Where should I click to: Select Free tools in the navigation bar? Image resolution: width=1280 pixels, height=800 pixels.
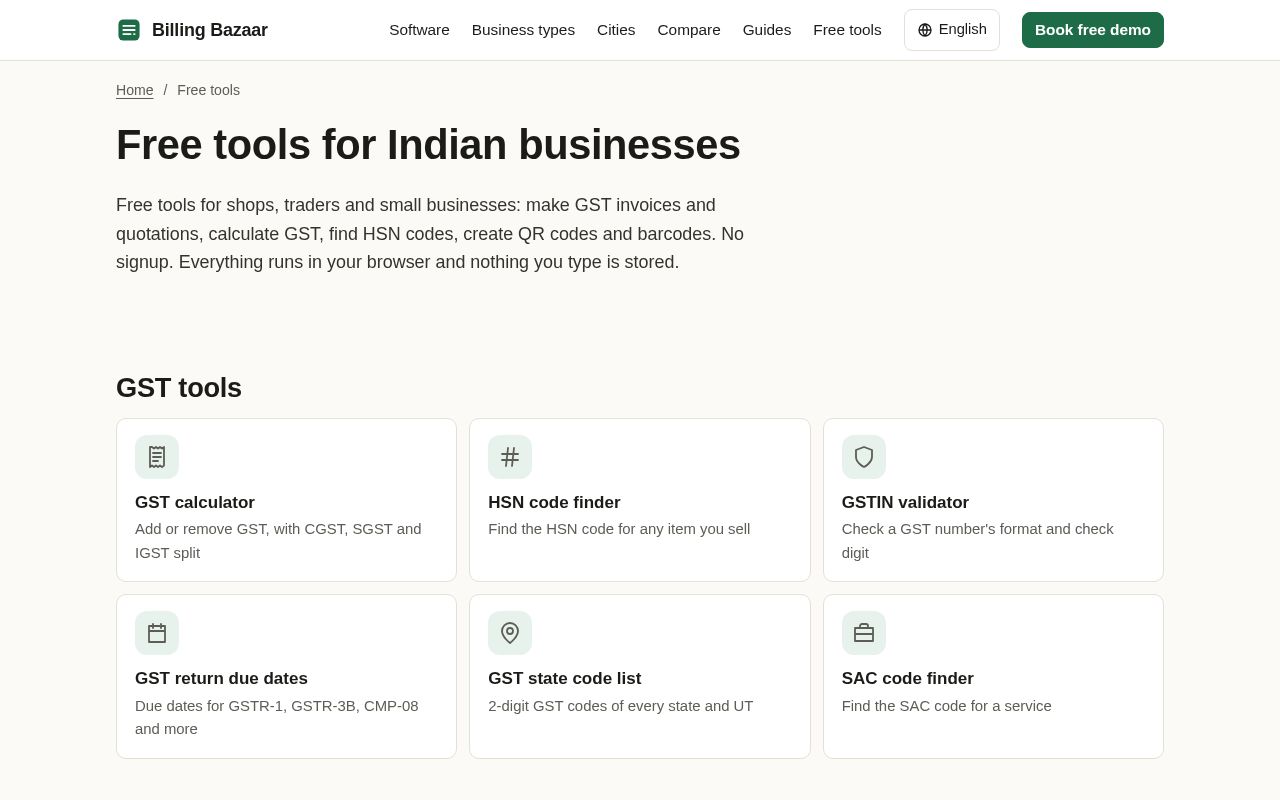point(847,30)
